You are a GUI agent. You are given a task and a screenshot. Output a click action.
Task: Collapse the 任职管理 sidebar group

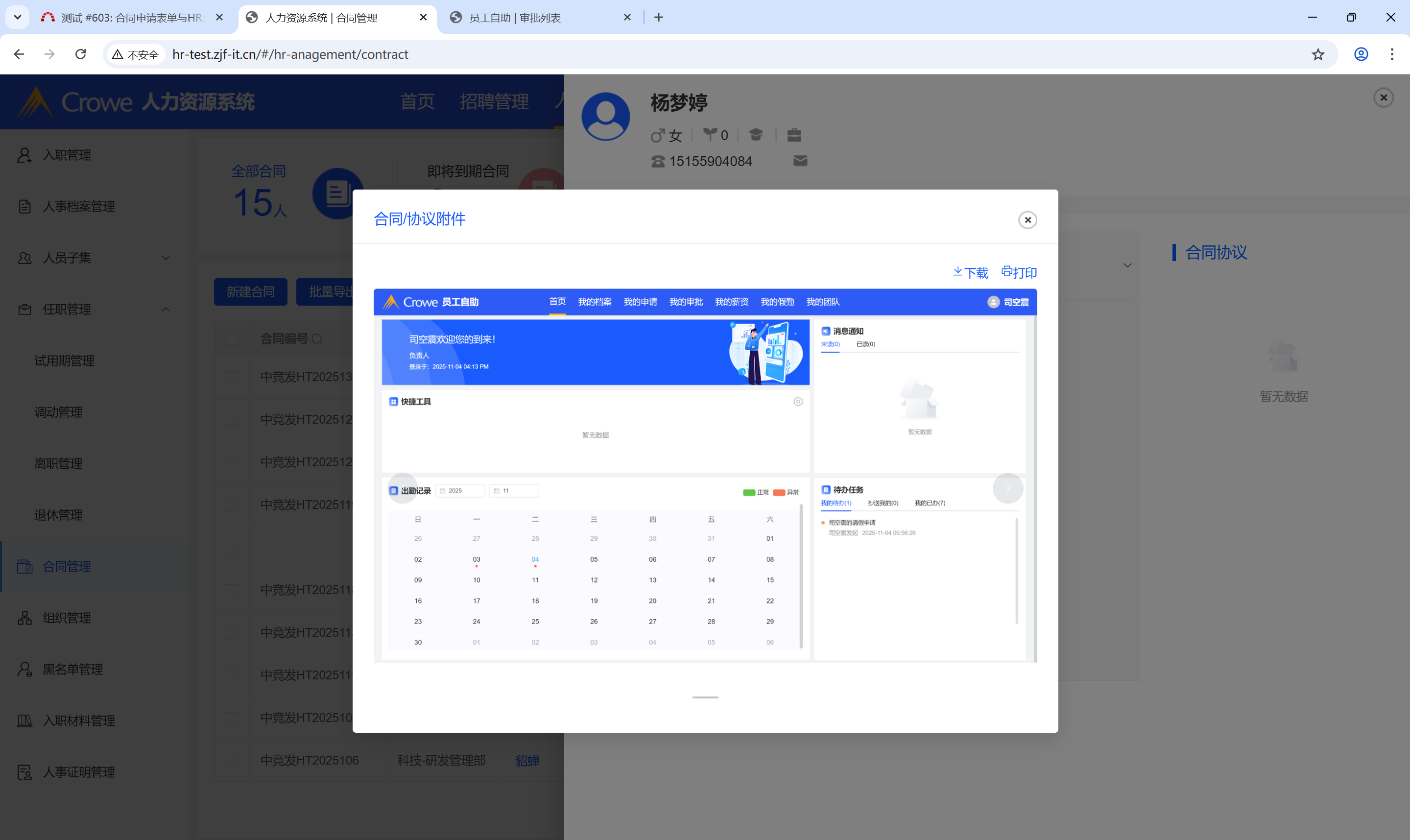coord(166,310)
